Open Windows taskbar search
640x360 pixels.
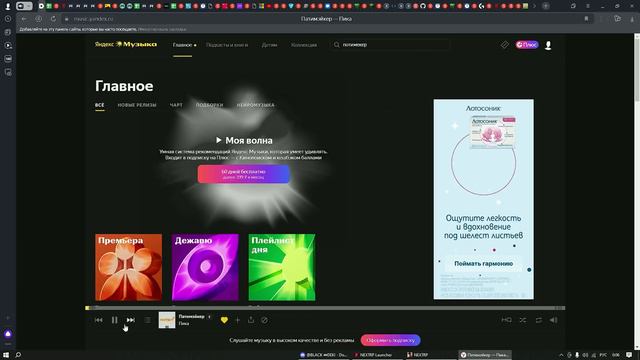point(18,355)
